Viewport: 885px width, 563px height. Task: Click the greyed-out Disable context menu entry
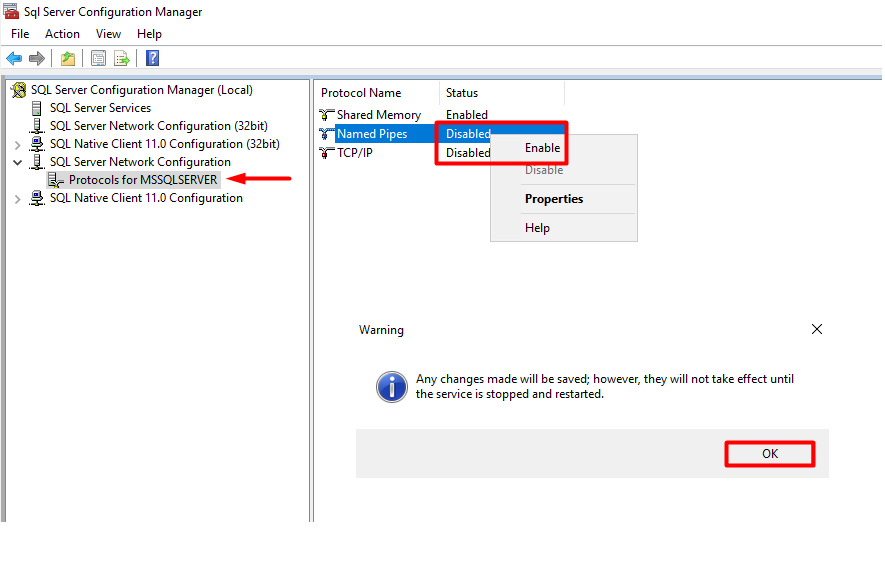coord(544,170)
